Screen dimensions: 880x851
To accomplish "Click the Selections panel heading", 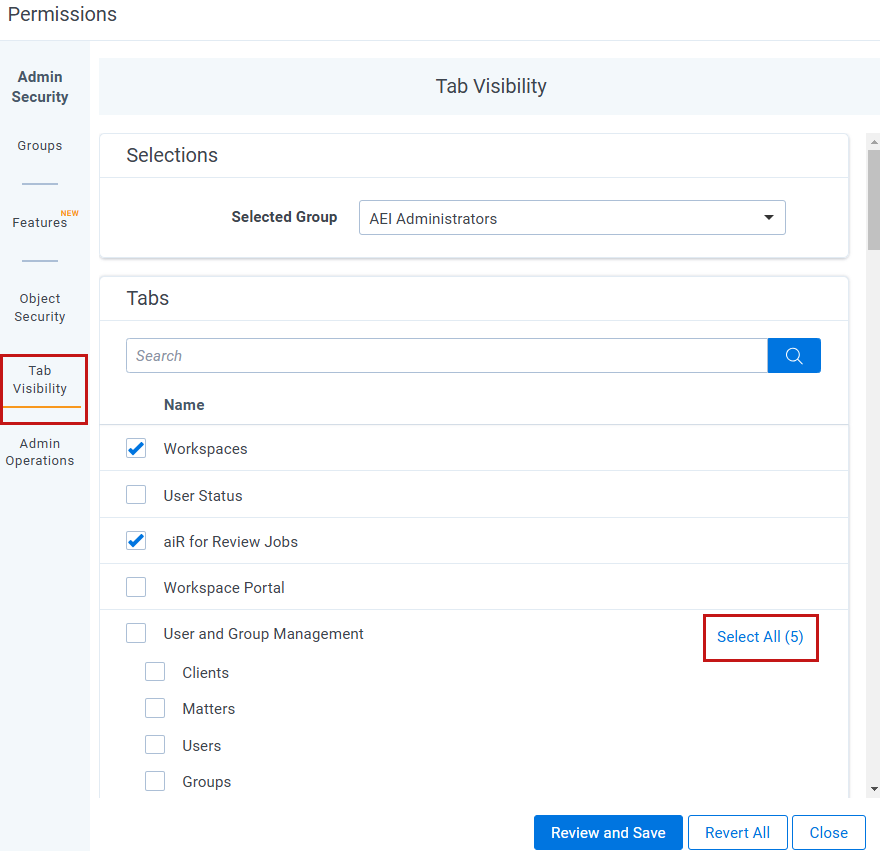I will pyautogui.click(x=172, y=155).
